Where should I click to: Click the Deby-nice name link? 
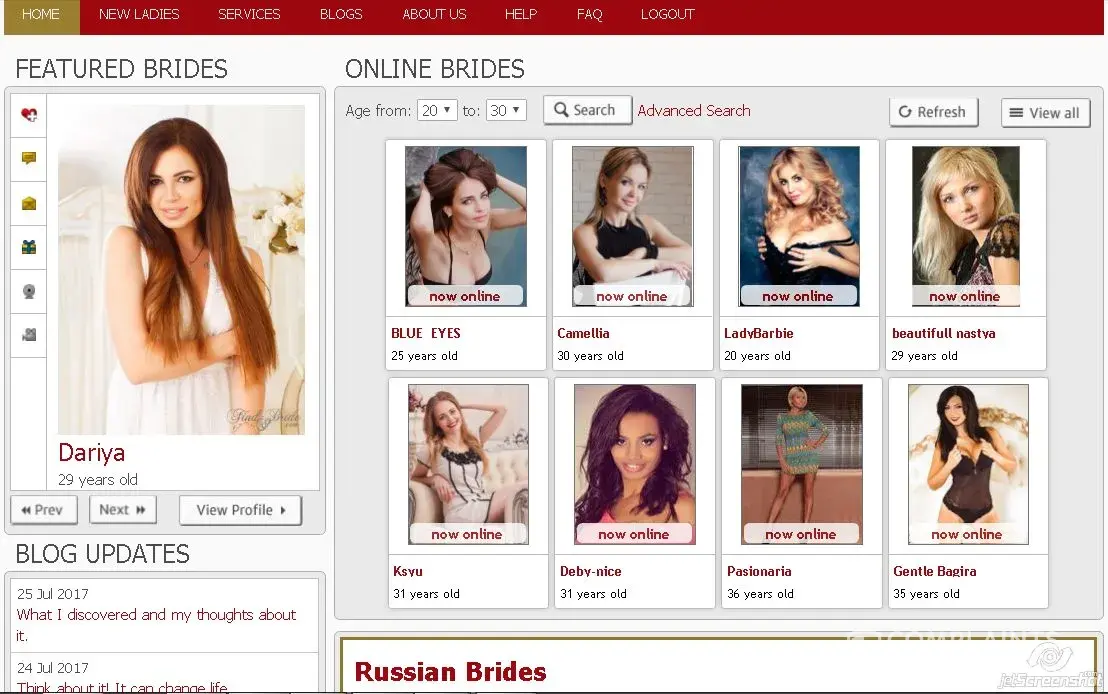591,571
